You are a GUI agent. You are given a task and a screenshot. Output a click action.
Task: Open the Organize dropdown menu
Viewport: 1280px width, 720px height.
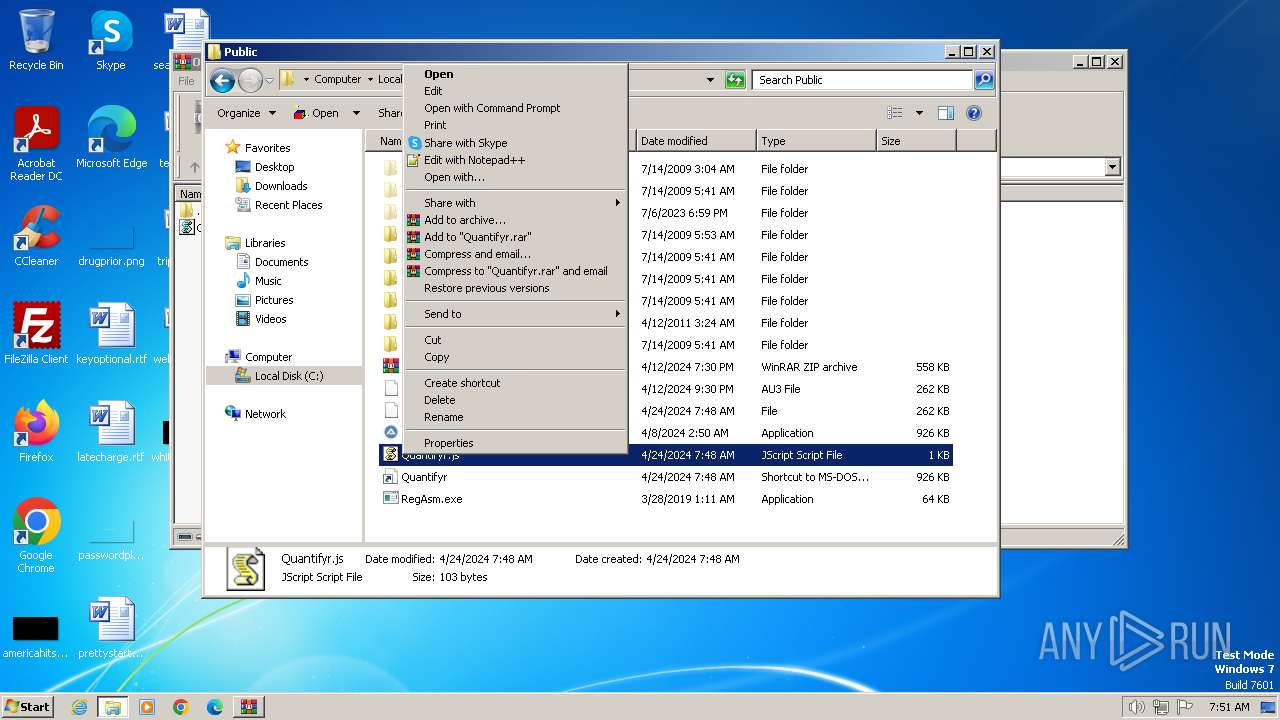[246, 113]
